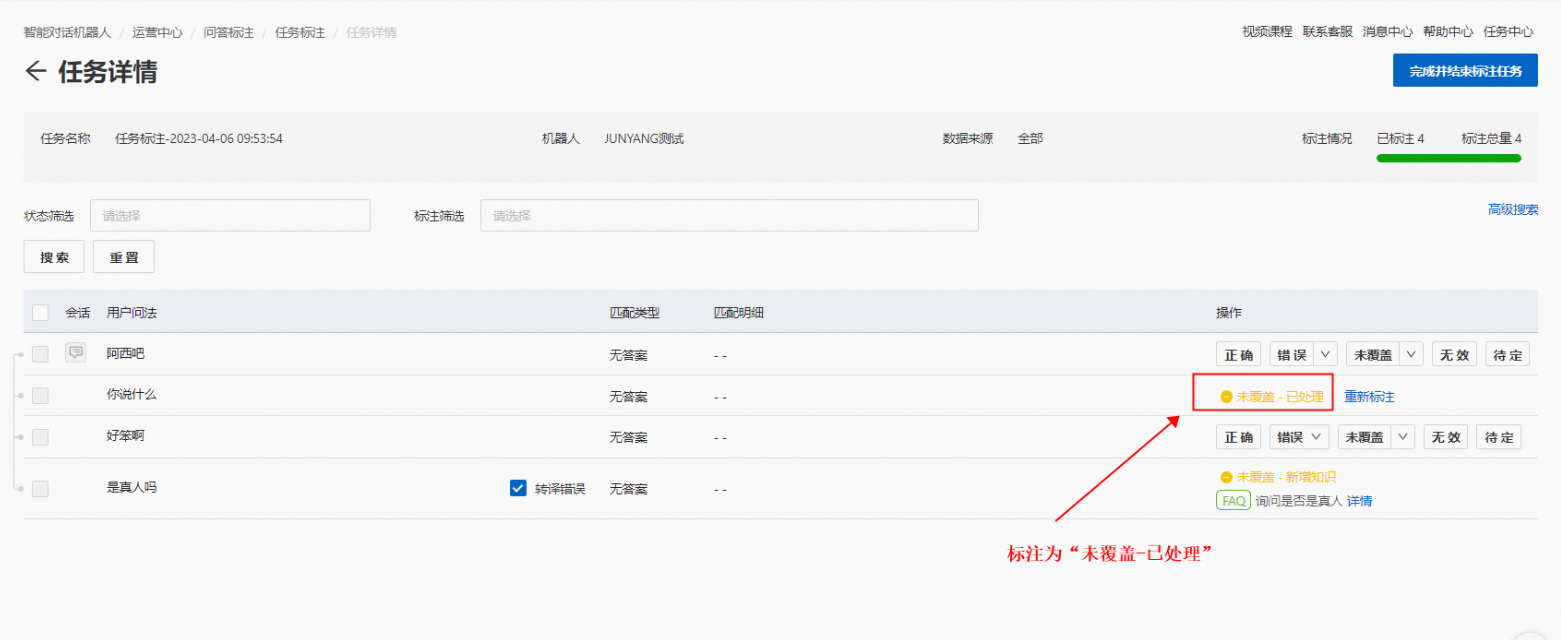Select the checkbox for row 是真人吗

[40, 488]
